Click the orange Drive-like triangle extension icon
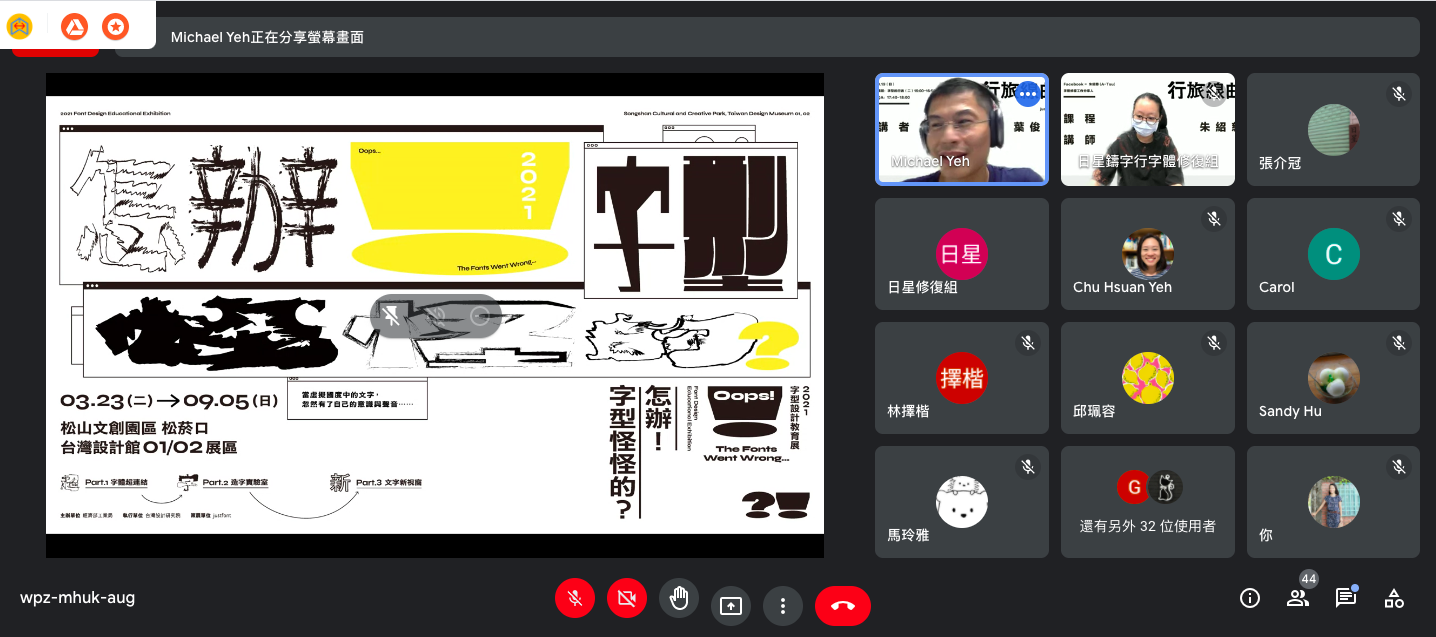Image resolution: width=1436 pixels, height=637 pixels. click(x=75, y=26)
